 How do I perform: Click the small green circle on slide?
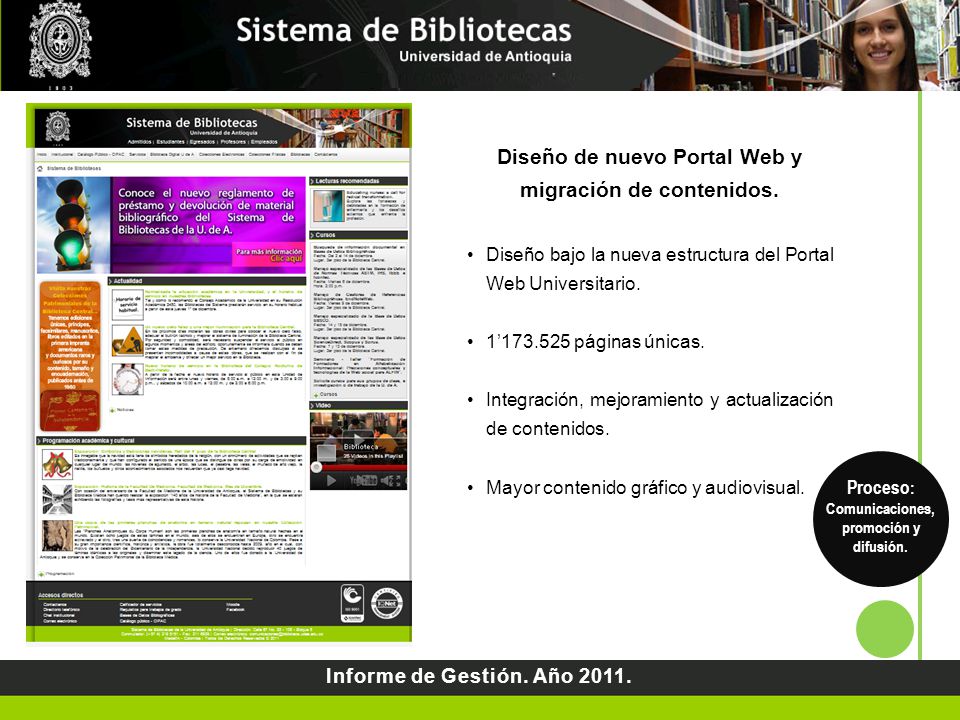[885, 629]
